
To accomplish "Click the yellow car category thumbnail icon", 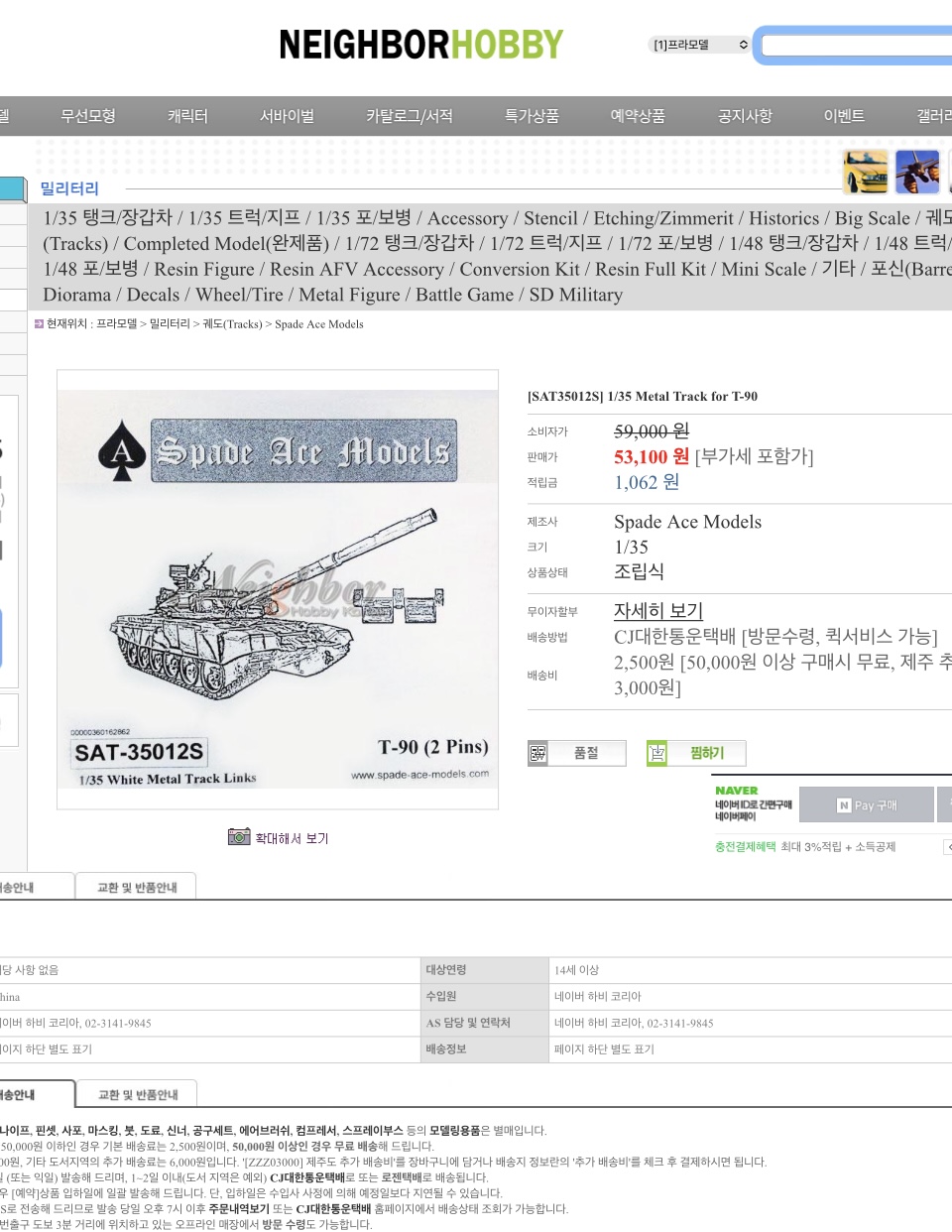I will [x=865, y=172].
